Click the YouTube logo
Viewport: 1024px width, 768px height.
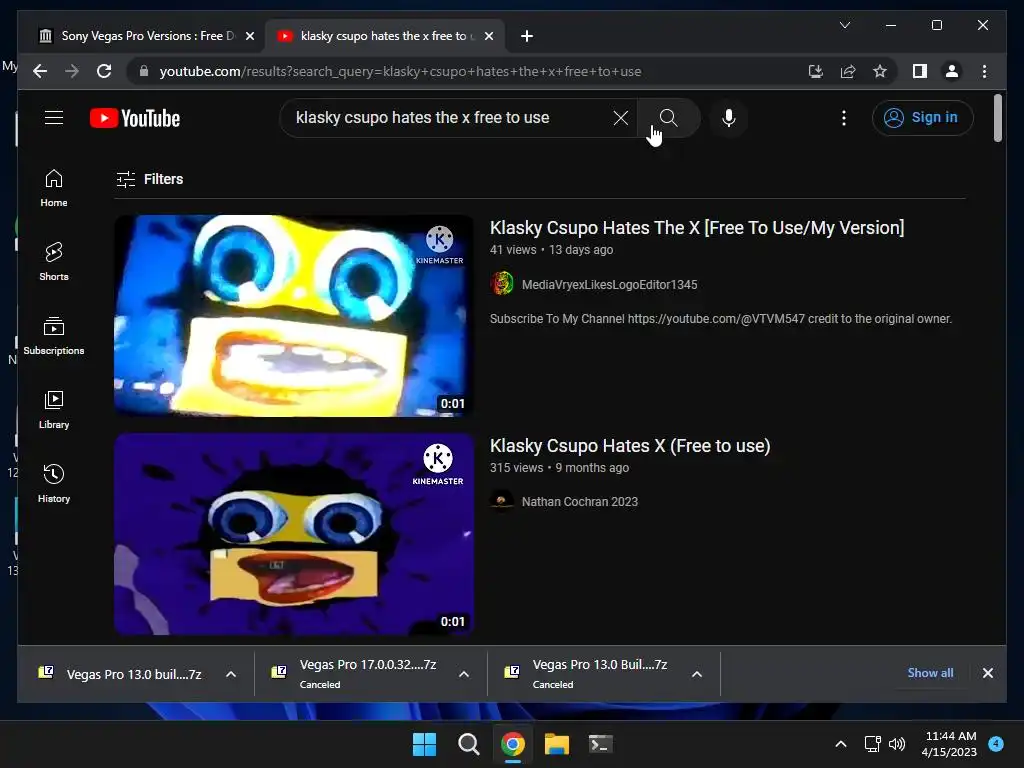point(135,118)
